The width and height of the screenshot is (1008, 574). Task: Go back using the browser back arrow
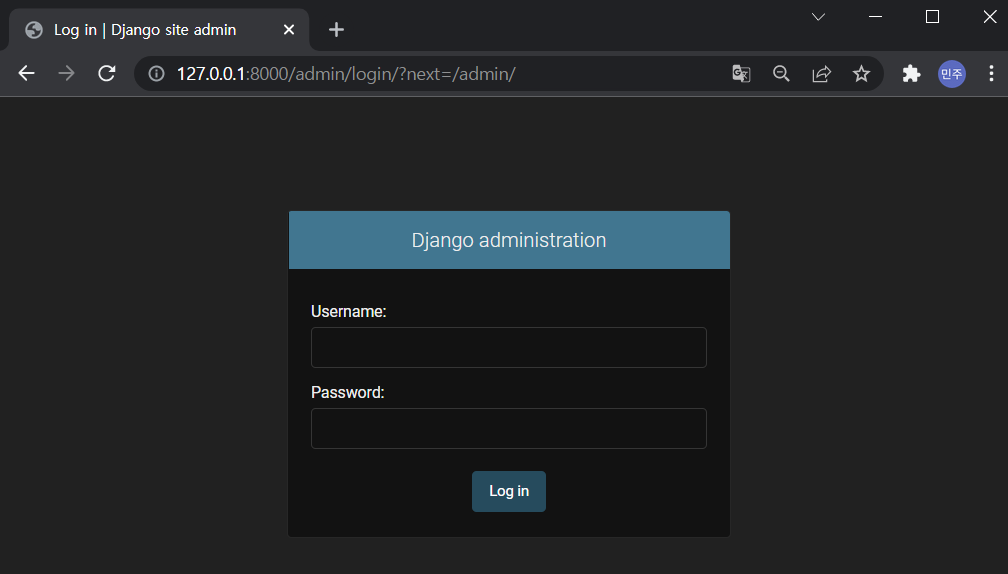26,73
